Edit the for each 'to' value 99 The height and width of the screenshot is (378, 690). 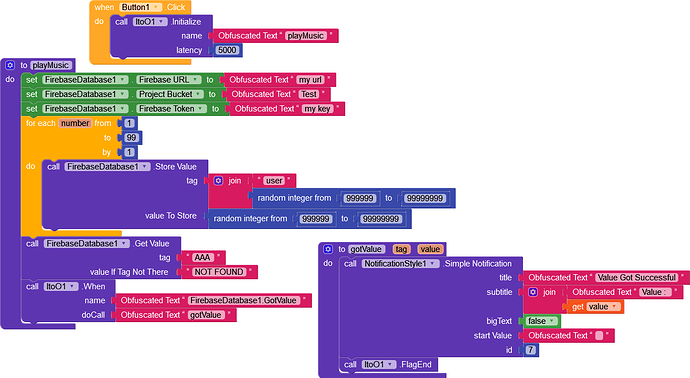click(x=131, y=138)
